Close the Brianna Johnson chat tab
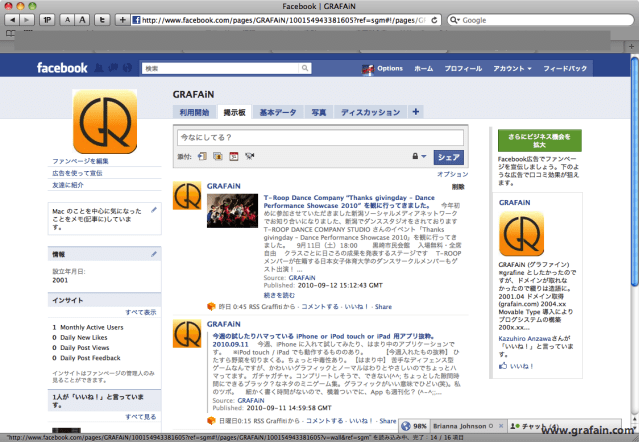This screenshot has height=442, width=639. click(x=501, y=426)
